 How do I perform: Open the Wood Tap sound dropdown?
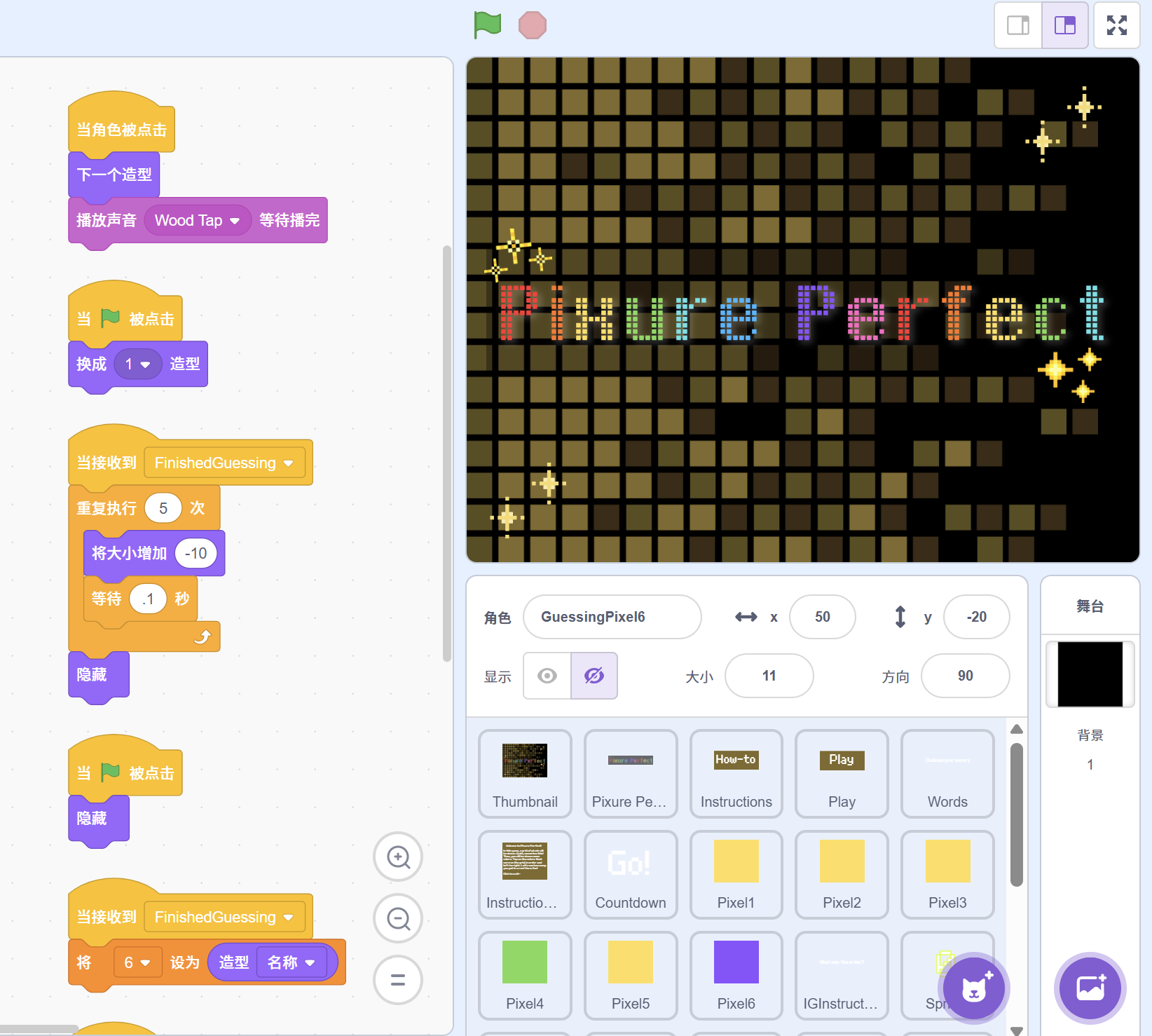[235, 221]
